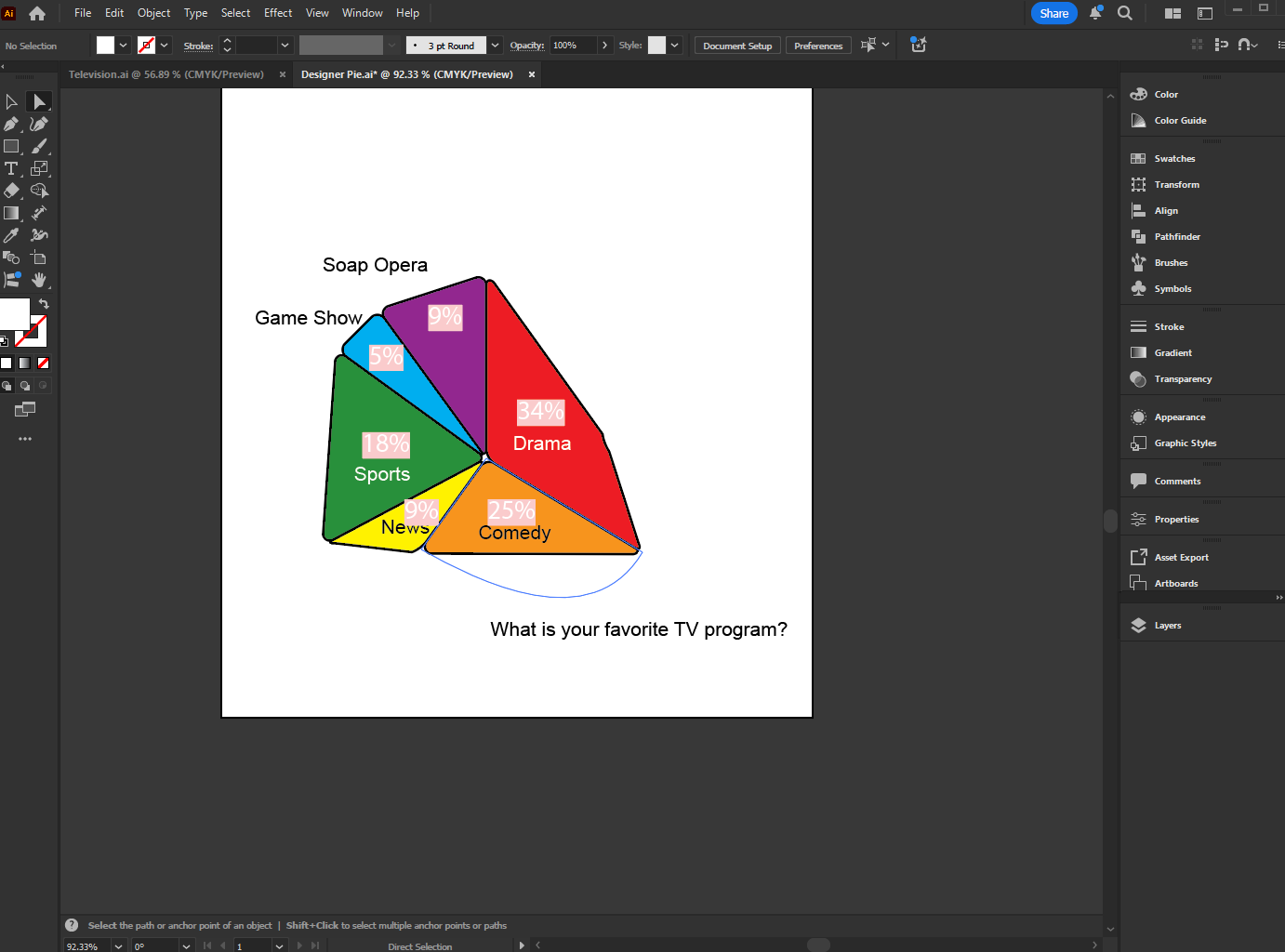This screenshot has height=952, width=1285.
Task: Set paint mode to Color
Action: [7, 364]
